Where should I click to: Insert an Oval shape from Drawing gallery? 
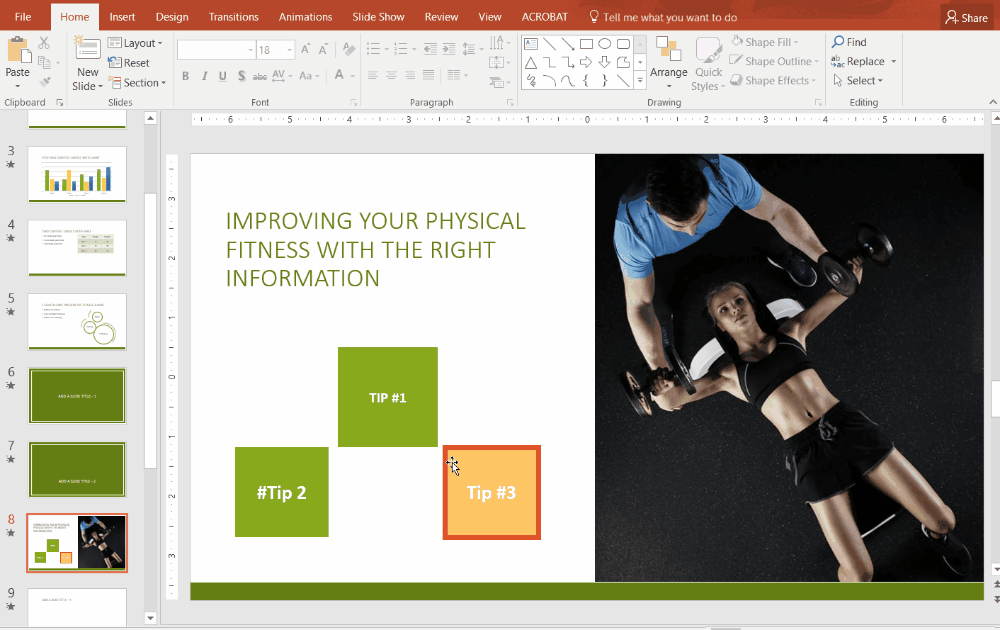click(x=606, y=43)
